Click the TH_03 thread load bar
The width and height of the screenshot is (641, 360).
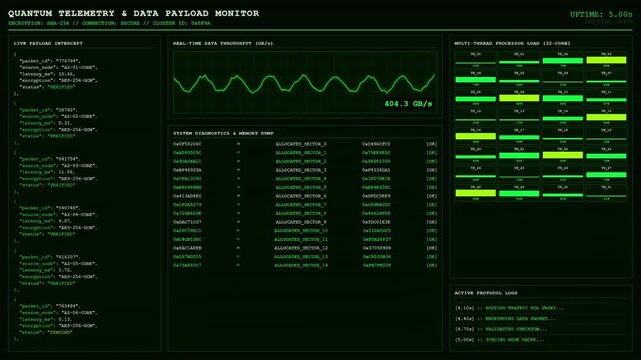(x=606, y=60)
